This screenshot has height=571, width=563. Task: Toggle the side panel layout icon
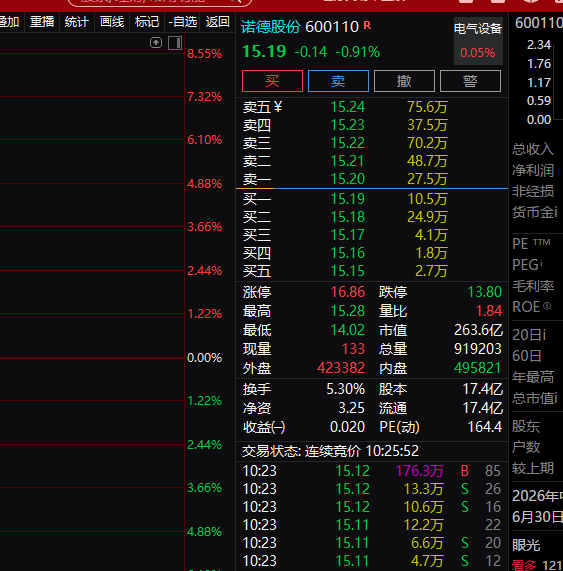click(x=175, y=43)
